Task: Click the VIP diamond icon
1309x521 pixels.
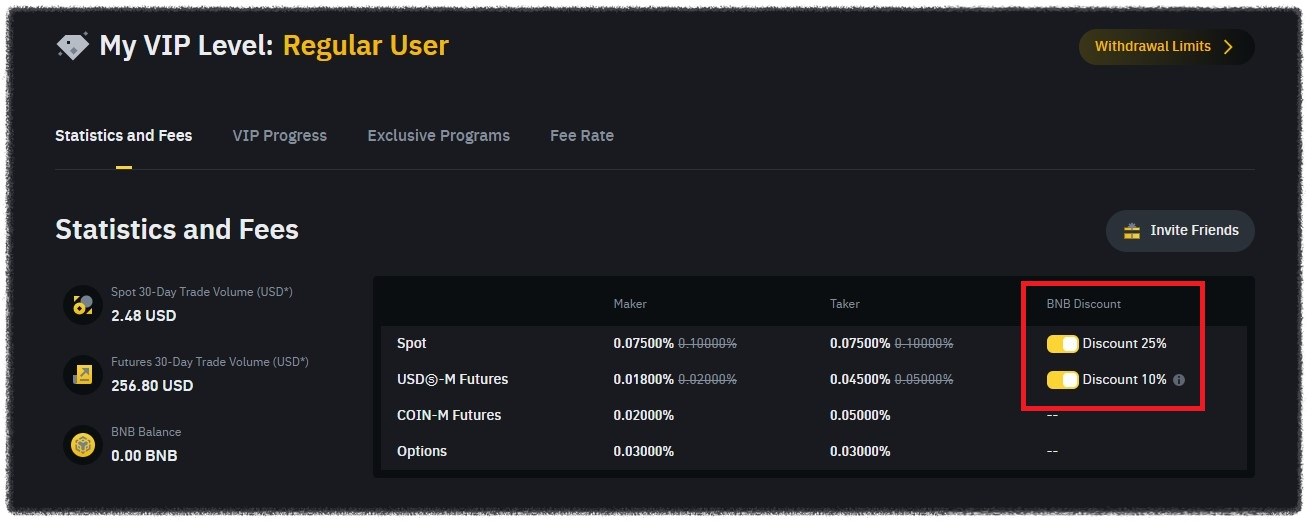Action: coord(72,47)
